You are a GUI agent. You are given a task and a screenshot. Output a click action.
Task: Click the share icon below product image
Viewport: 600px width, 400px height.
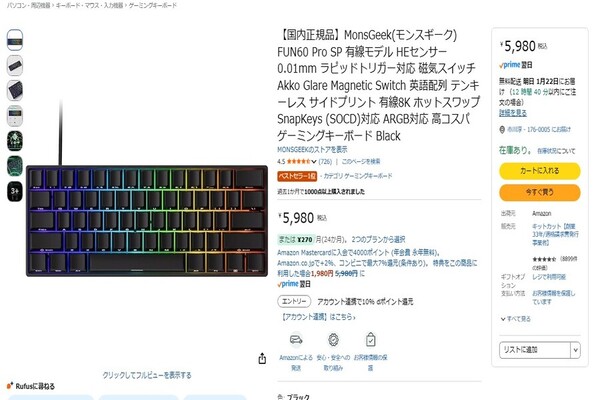click(x=262, y=358)
